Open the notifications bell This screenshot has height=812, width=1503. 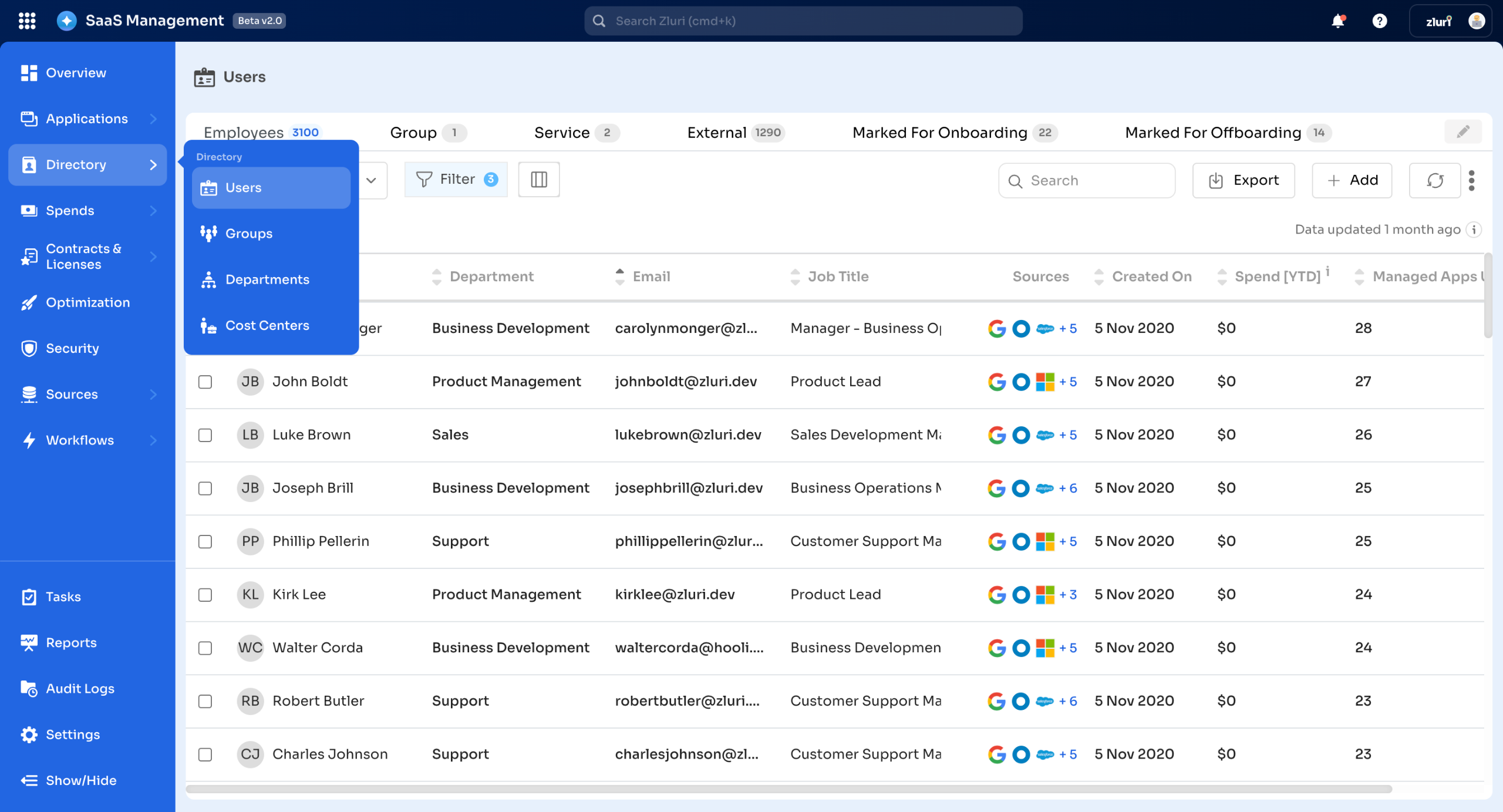[x=1337, y=21]
